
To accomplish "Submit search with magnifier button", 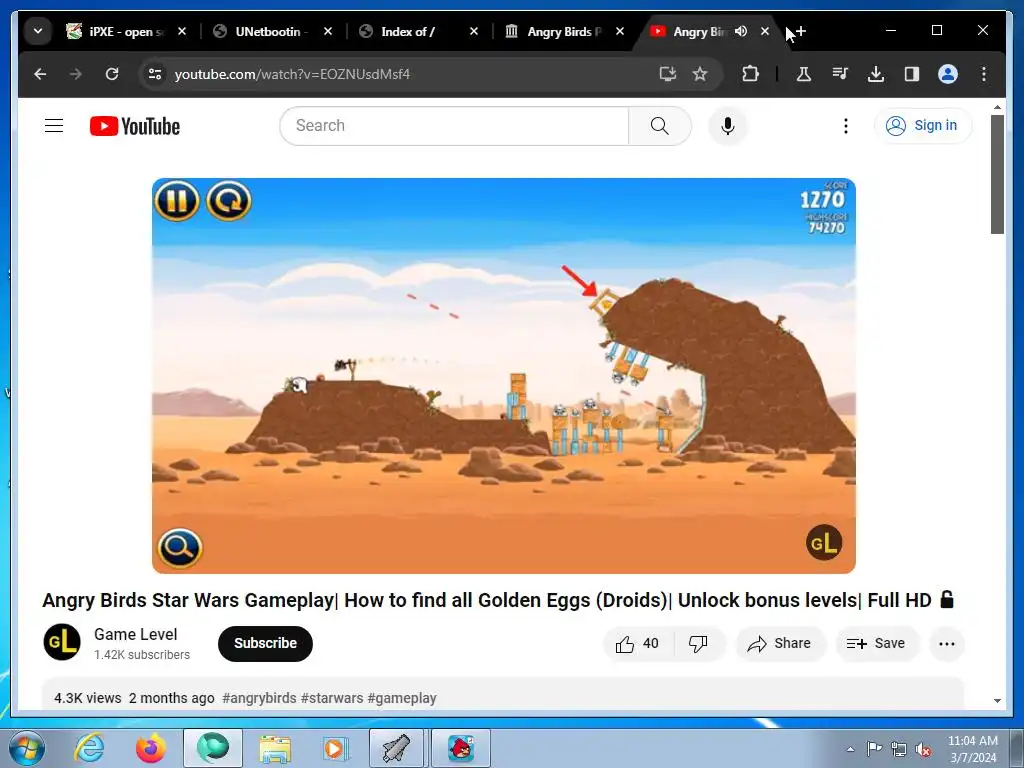I will tap(660, 125).
